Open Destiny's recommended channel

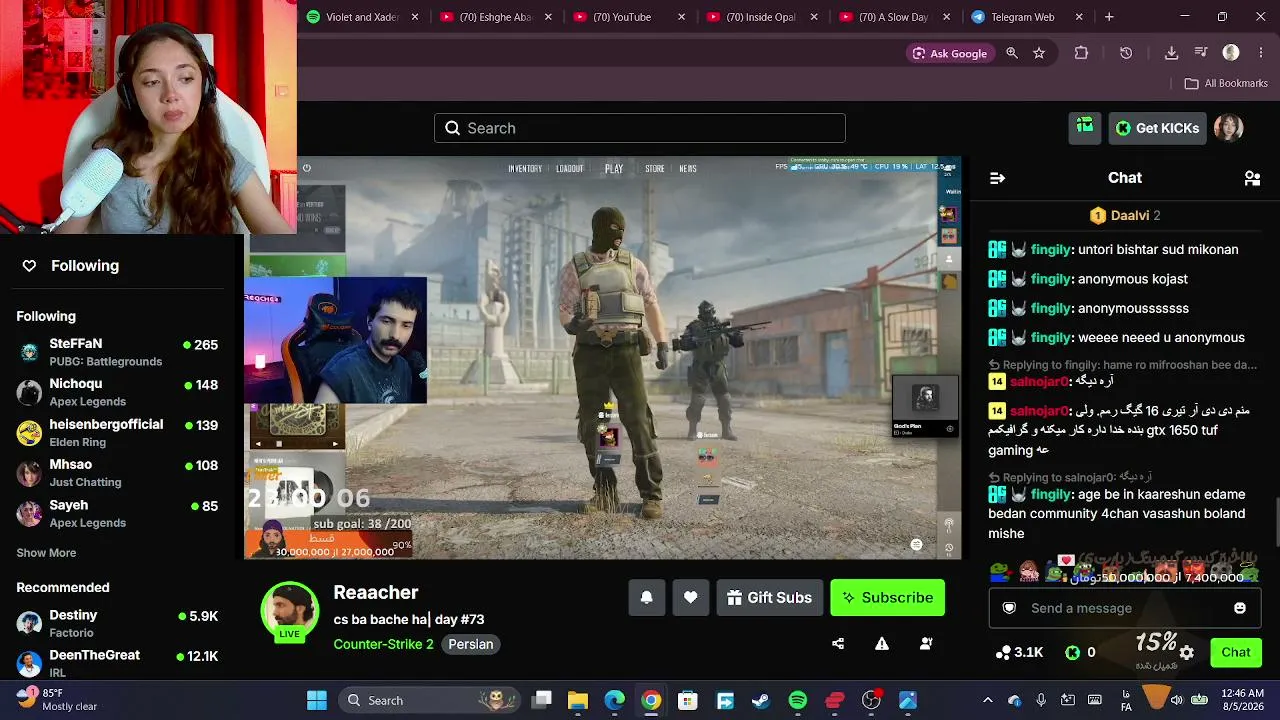[x=118, y=623]
